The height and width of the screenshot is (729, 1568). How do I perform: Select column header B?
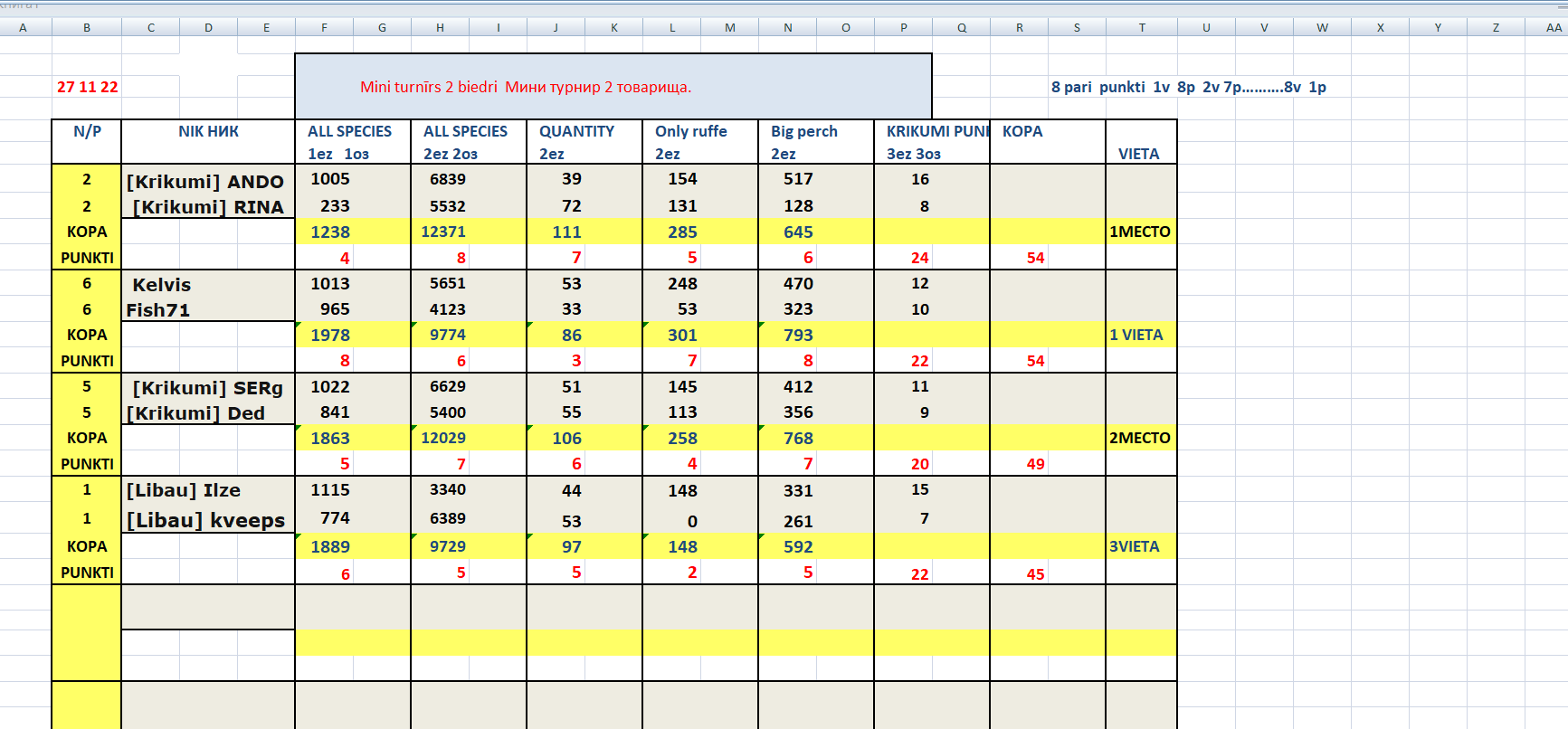point(87,27)
